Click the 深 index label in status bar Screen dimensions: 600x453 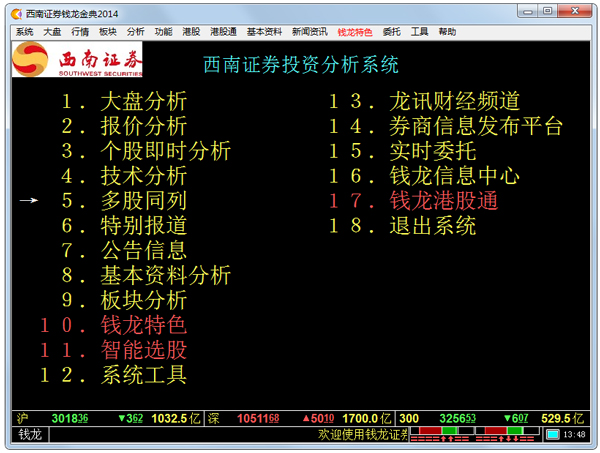(214, 419)
